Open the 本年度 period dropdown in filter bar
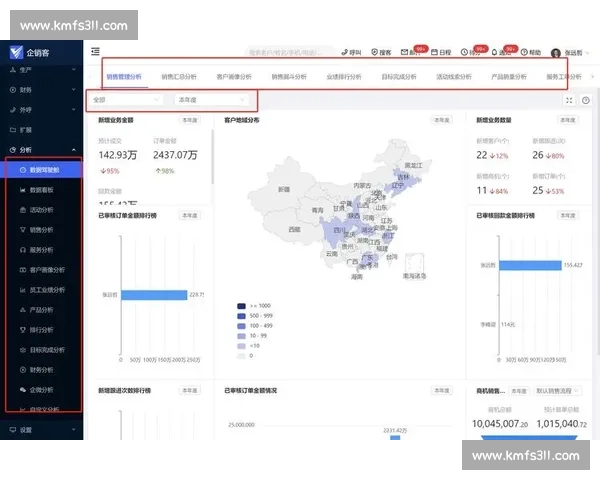 (211, 100)
